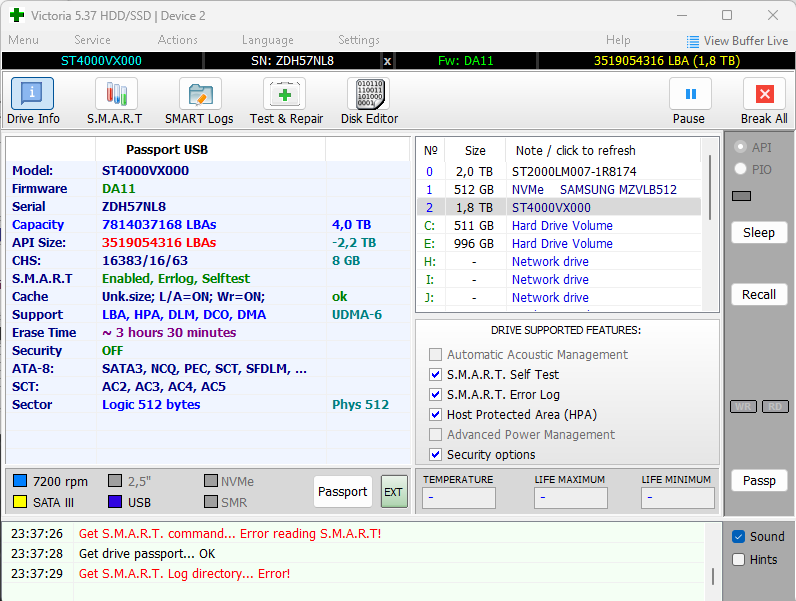
Task: Click the SMR indicator square
Action: click(x=211, y=502)
